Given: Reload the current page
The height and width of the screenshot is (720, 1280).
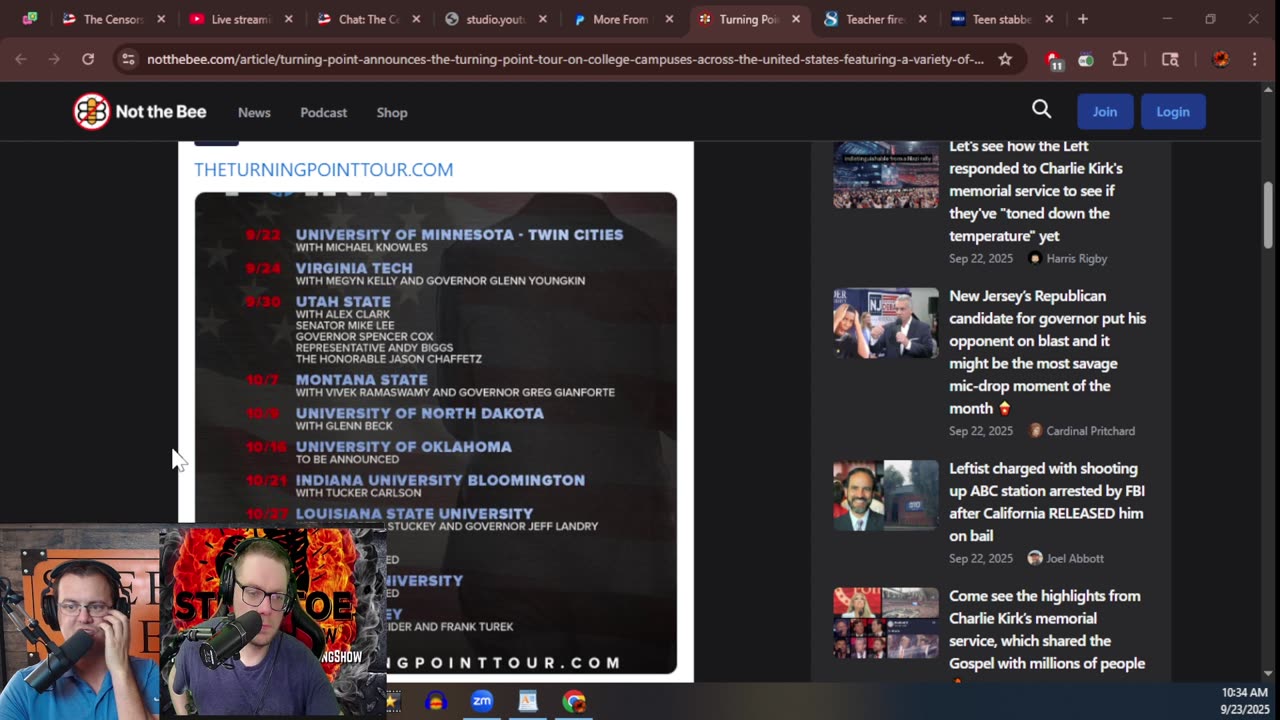Looking at the screenshot, I should coord(88,59).
